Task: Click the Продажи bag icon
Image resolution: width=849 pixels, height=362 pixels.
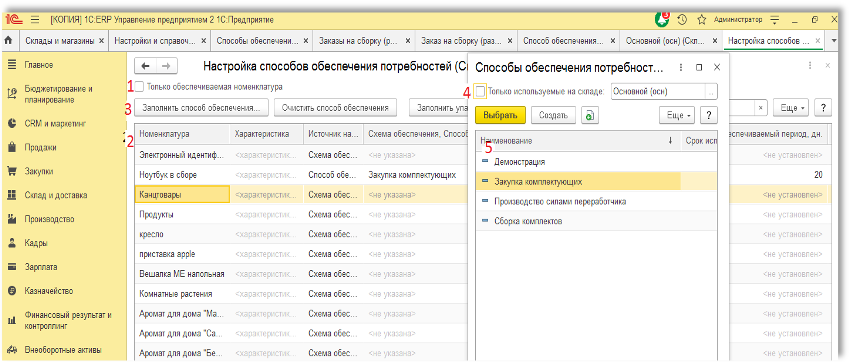Action: pyautogui.click(x=12, y=147)
